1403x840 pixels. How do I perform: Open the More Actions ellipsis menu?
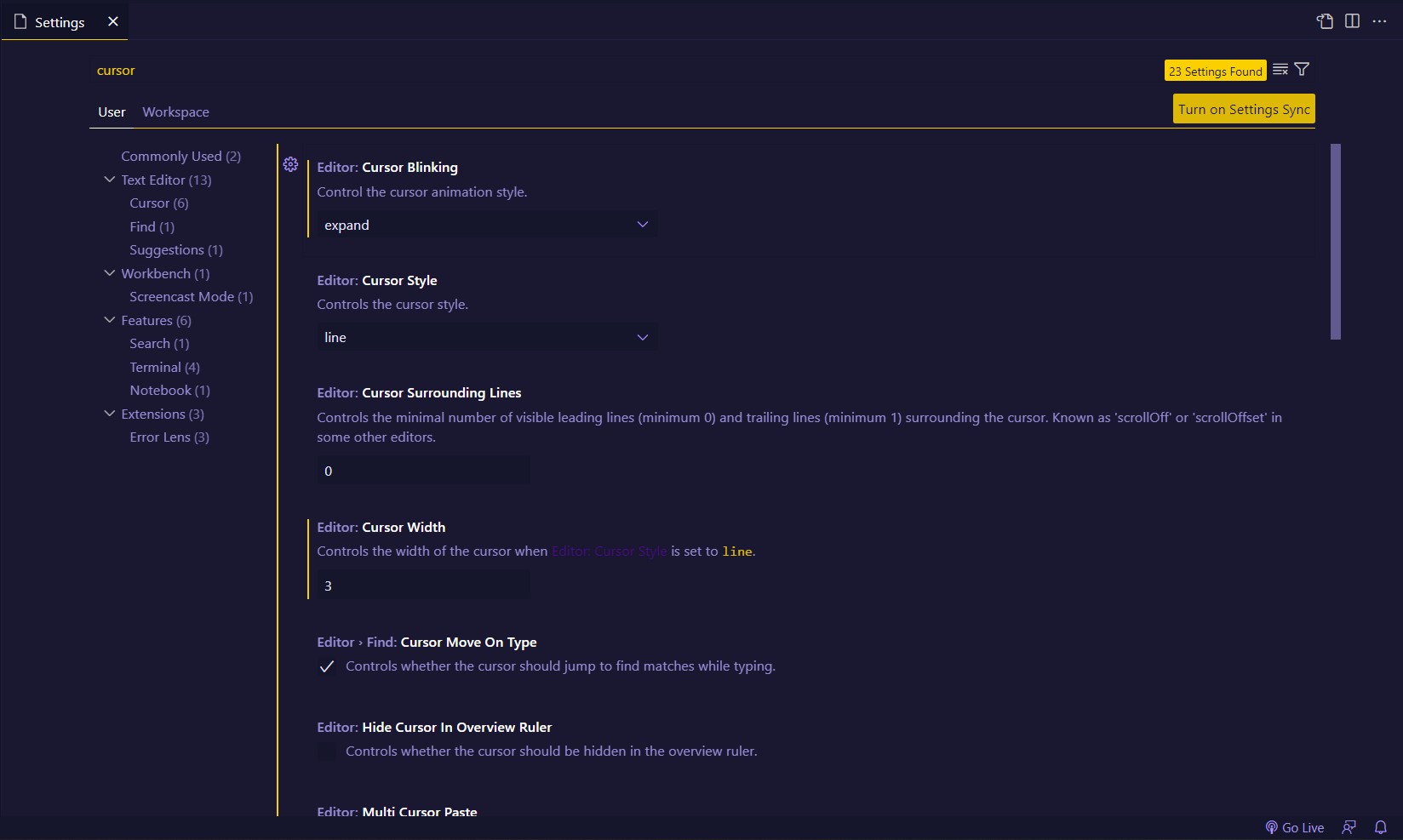(x=1379, y=21)
